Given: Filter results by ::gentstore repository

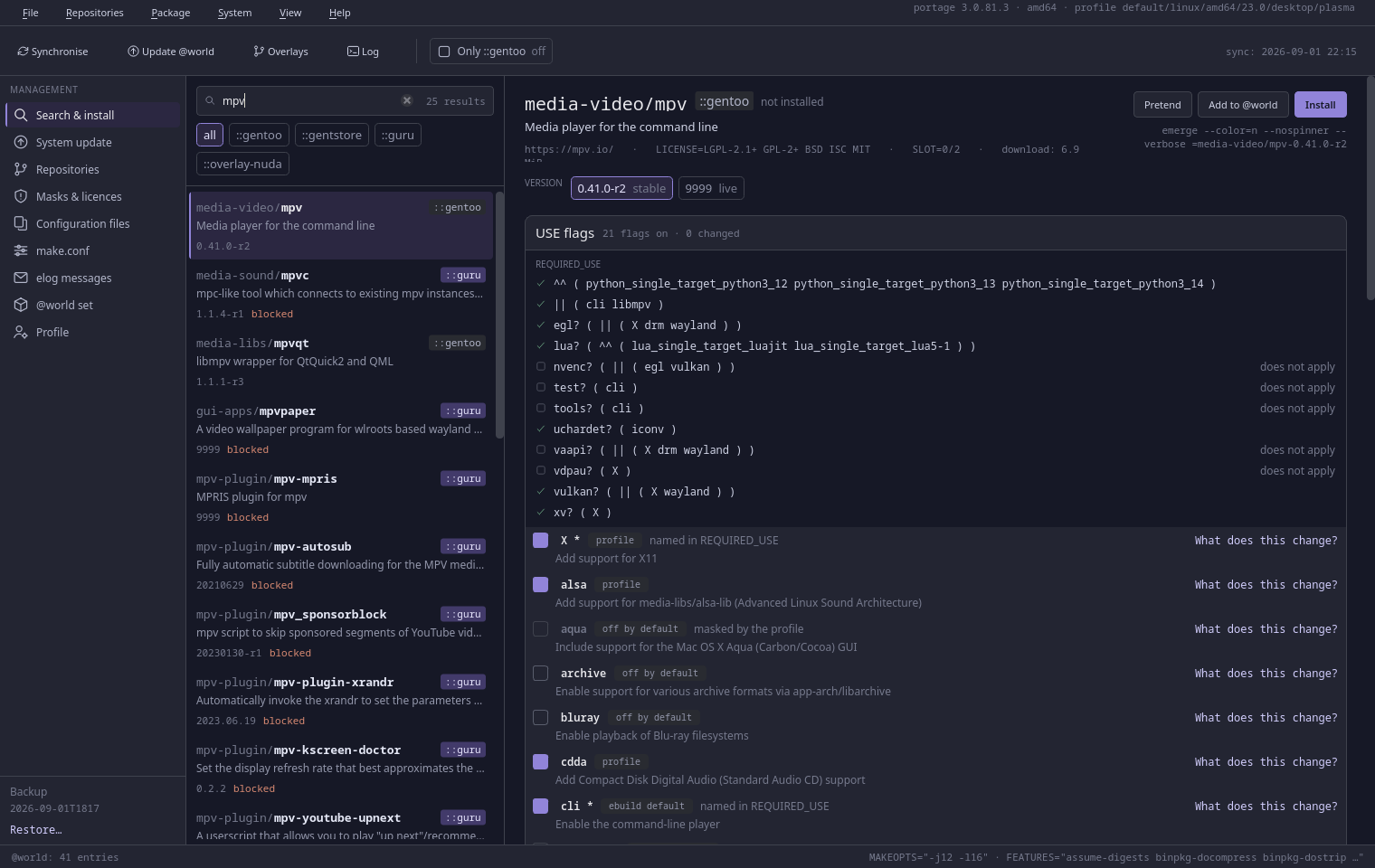Looking at the screenshot, I should coord(332,135).
